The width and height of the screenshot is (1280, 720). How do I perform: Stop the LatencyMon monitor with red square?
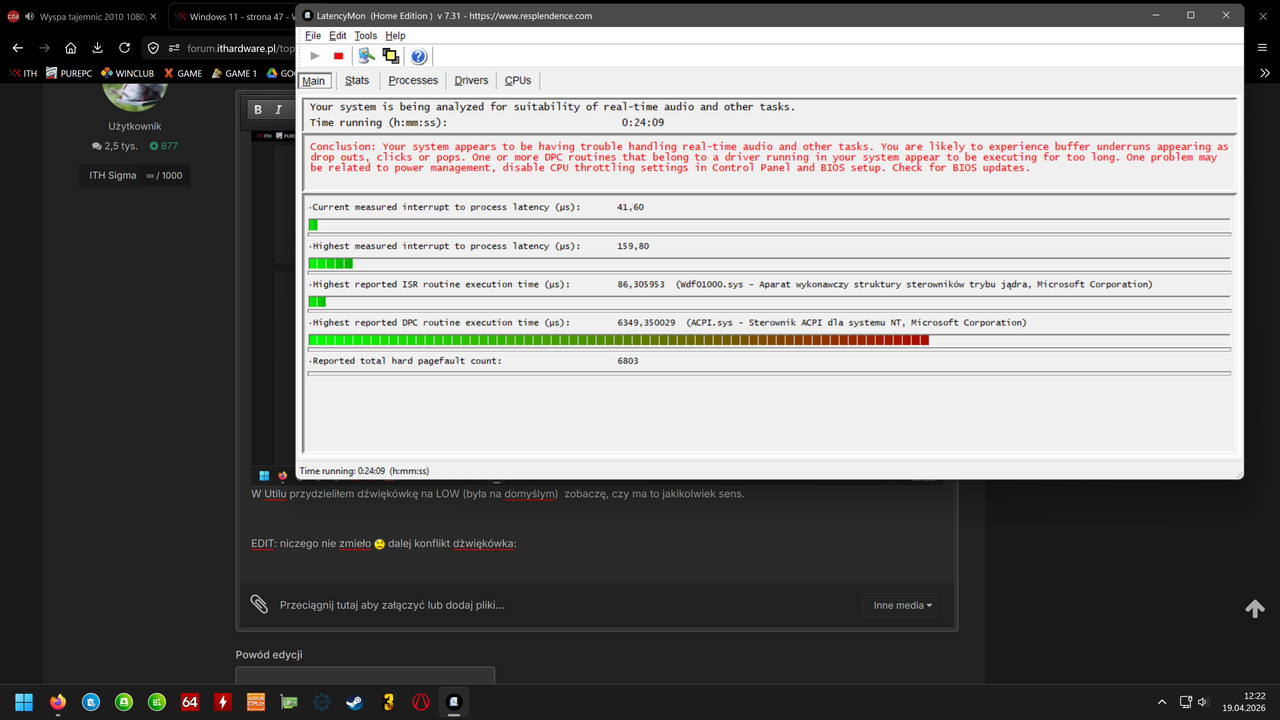point(339,56)
